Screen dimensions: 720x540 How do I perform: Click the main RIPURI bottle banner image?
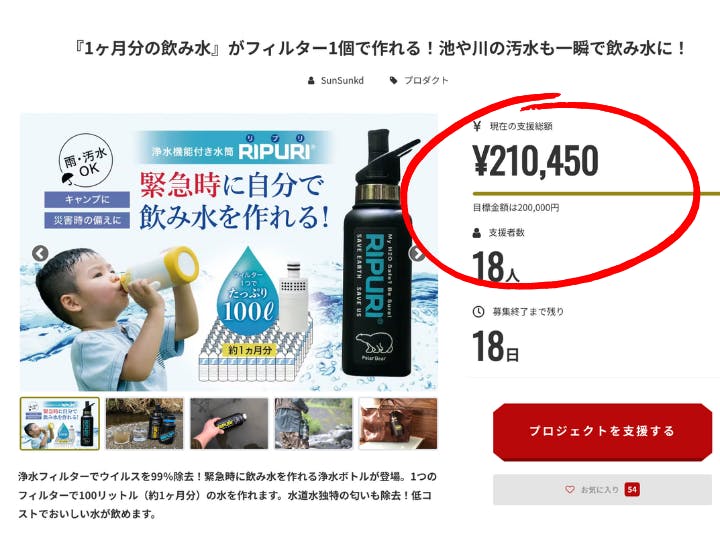(229, 253)
